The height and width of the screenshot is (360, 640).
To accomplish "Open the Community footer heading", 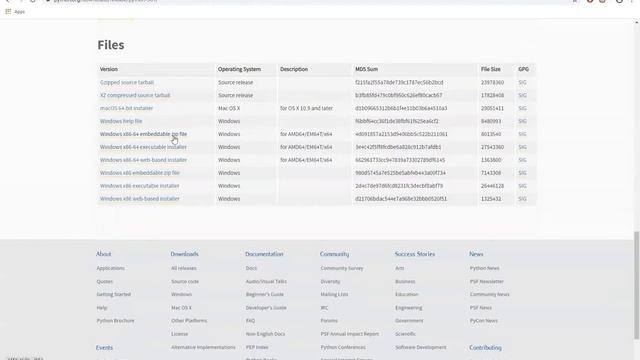I will coord(334,254).
